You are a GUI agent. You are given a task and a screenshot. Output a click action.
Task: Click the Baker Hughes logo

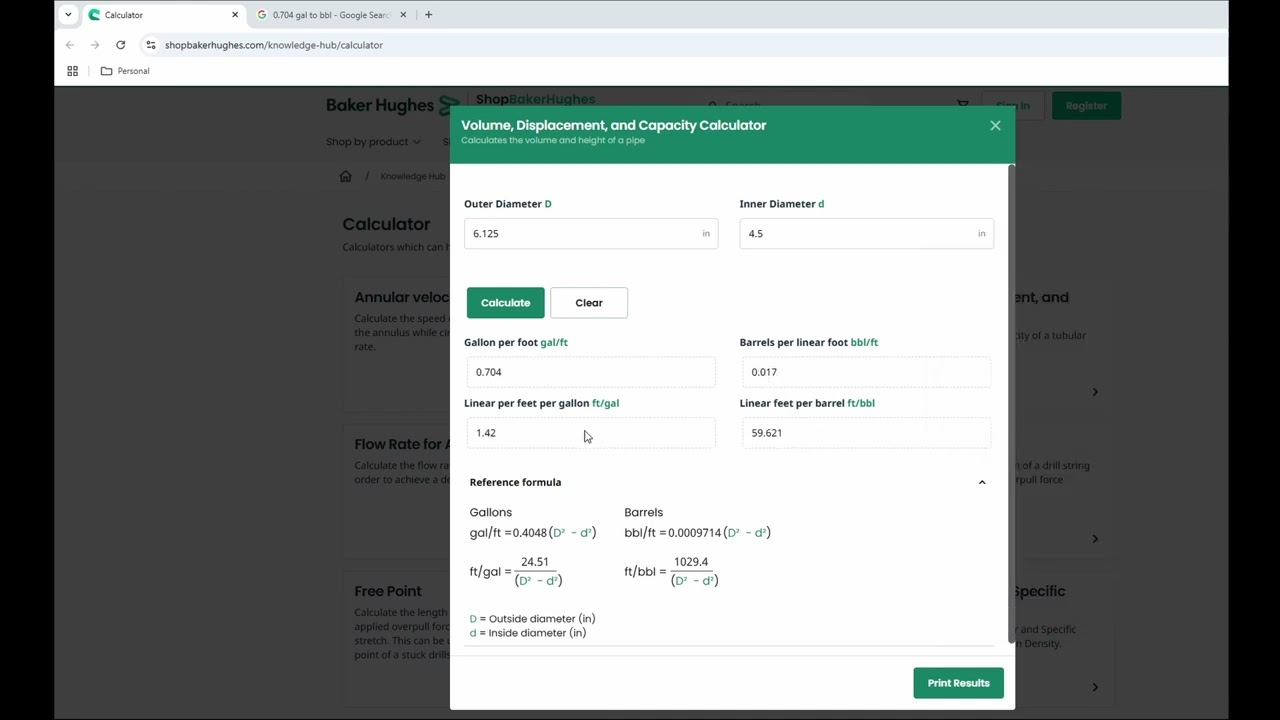click(393, 105)
